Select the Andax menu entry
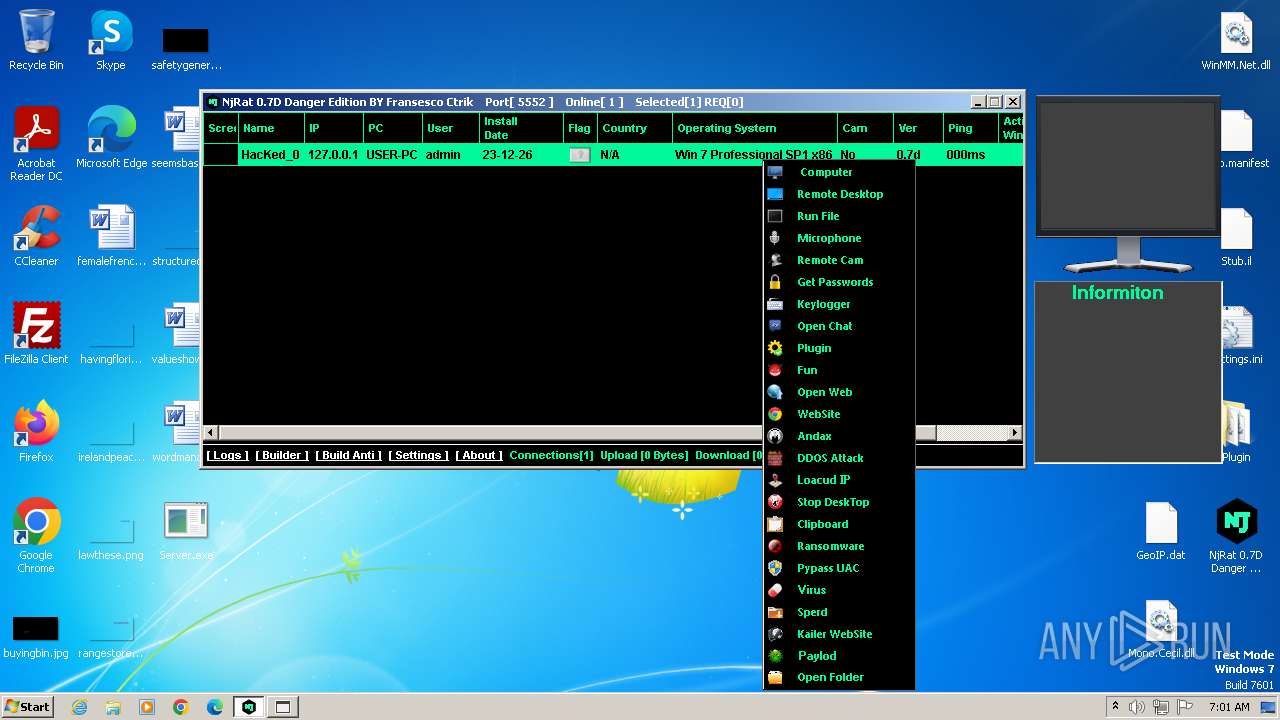This screenshot has width=1280, height=720. pyautogui.click(x=839, y=436)
